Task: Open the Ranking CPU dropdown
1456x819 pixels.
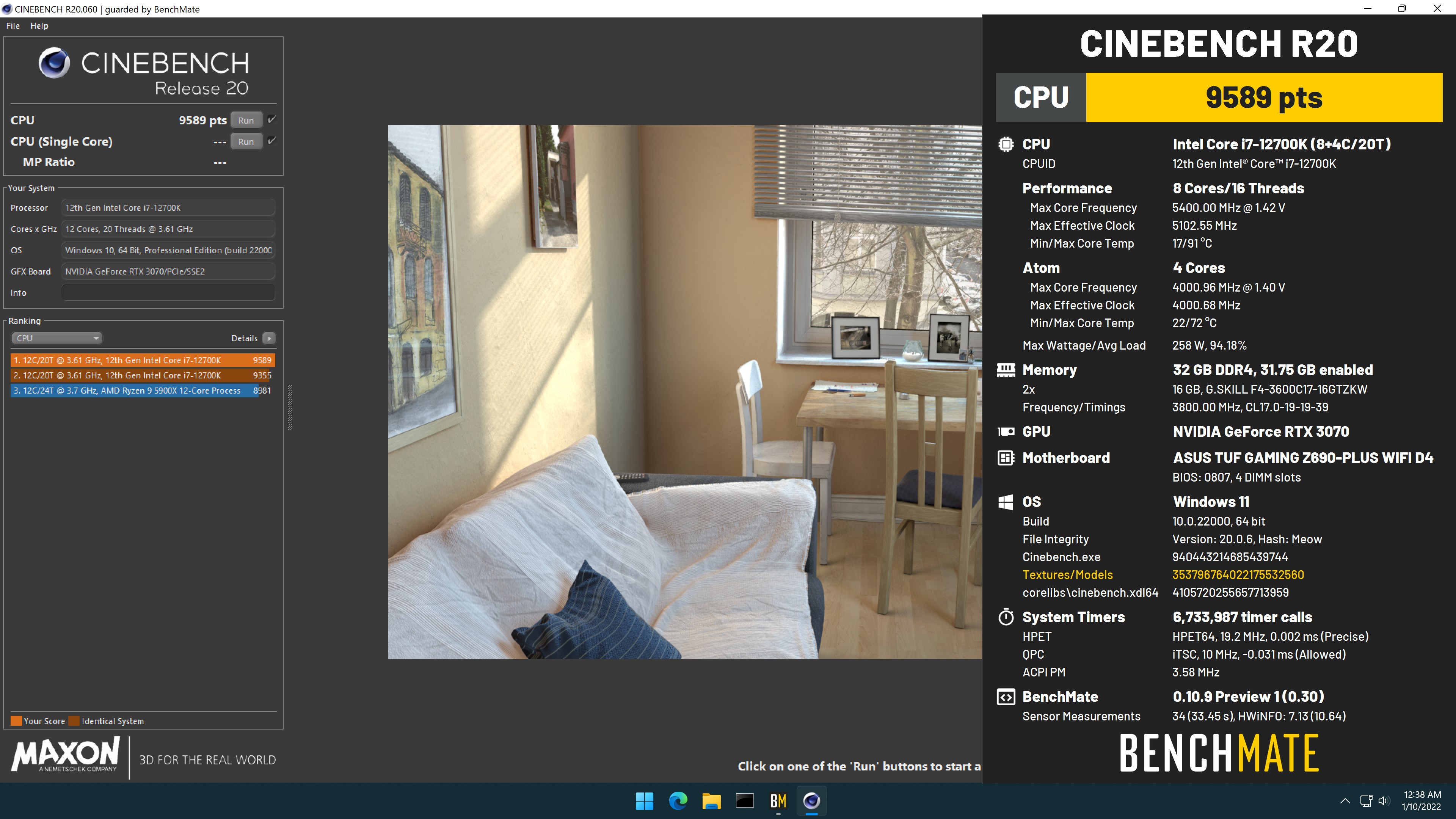Action: (x=56, y=338)
